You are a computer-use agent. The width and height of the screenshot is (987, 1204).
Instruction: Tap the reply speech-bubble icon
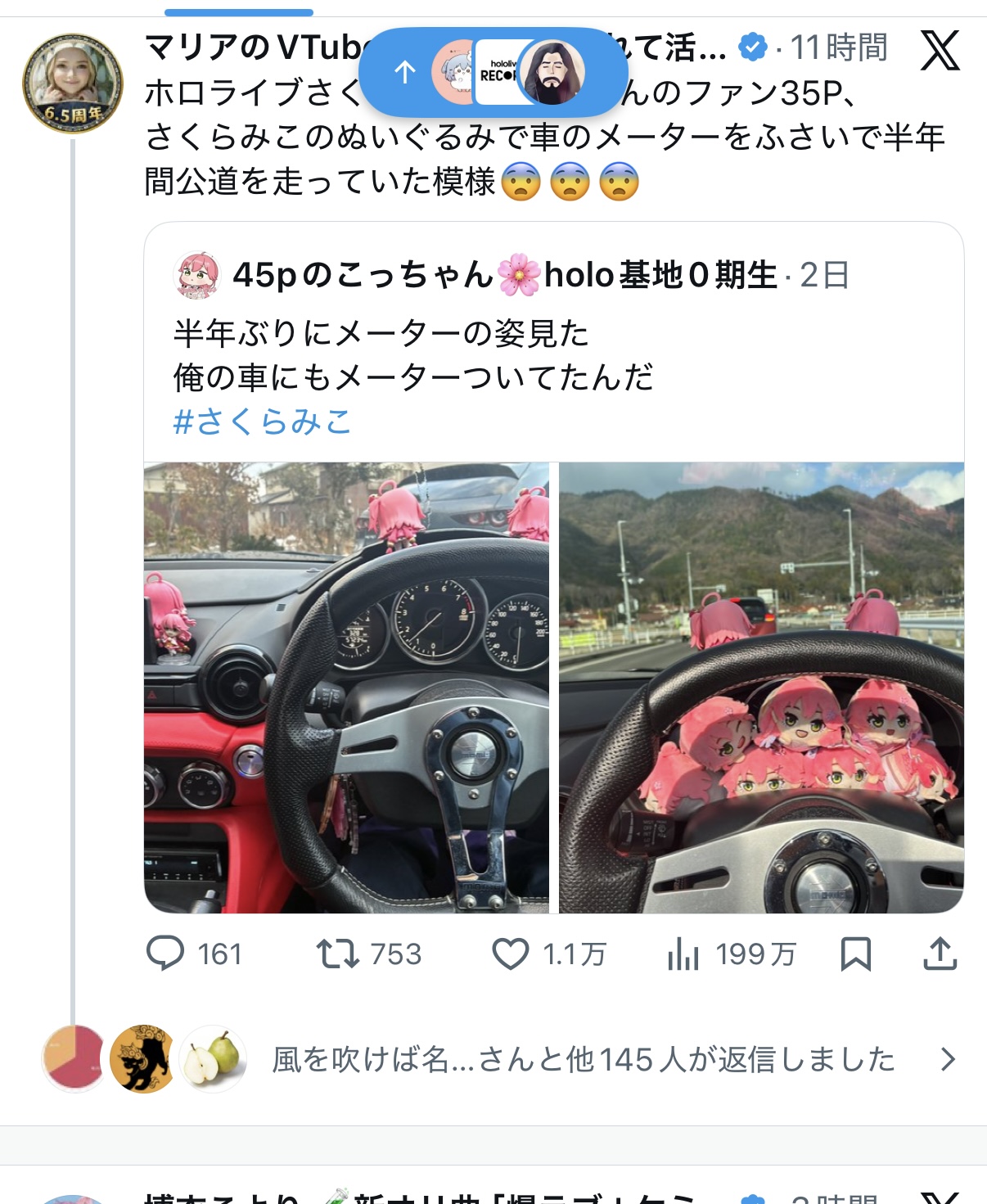164,954
